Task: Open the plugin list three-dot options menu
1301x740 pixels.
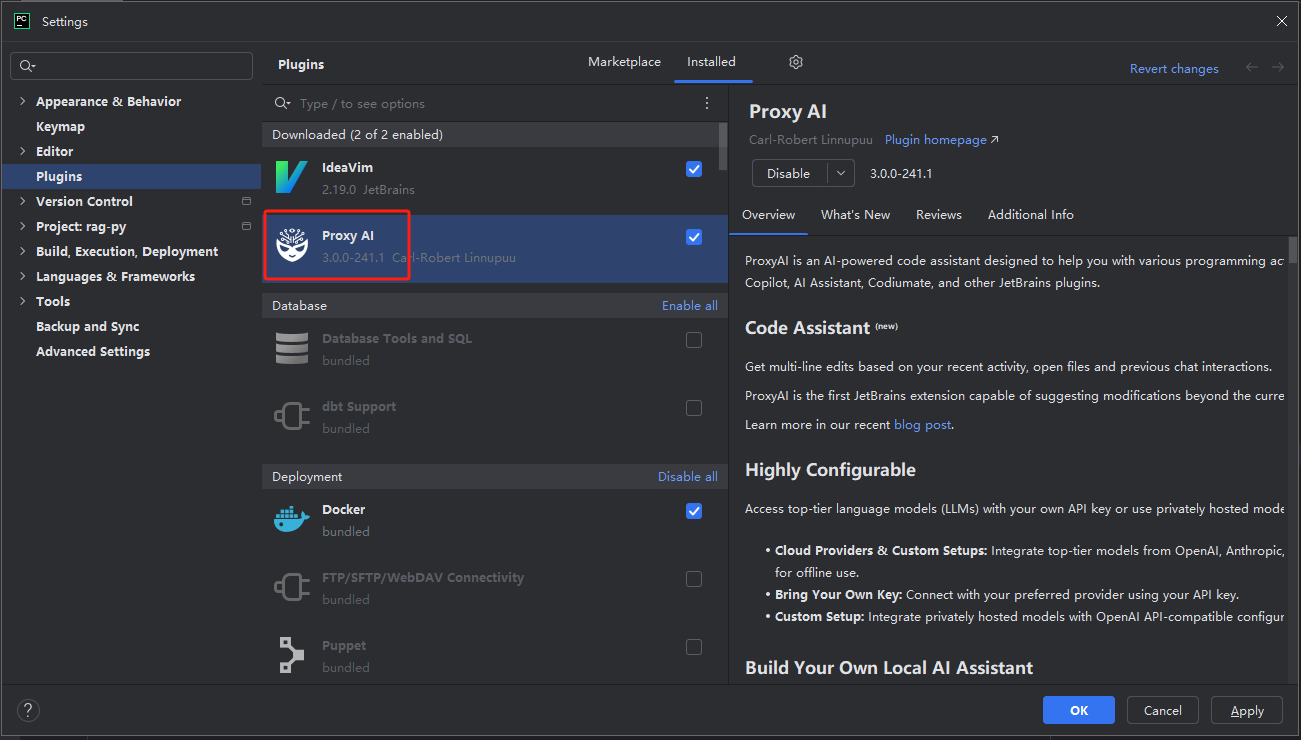Action: 707,103
